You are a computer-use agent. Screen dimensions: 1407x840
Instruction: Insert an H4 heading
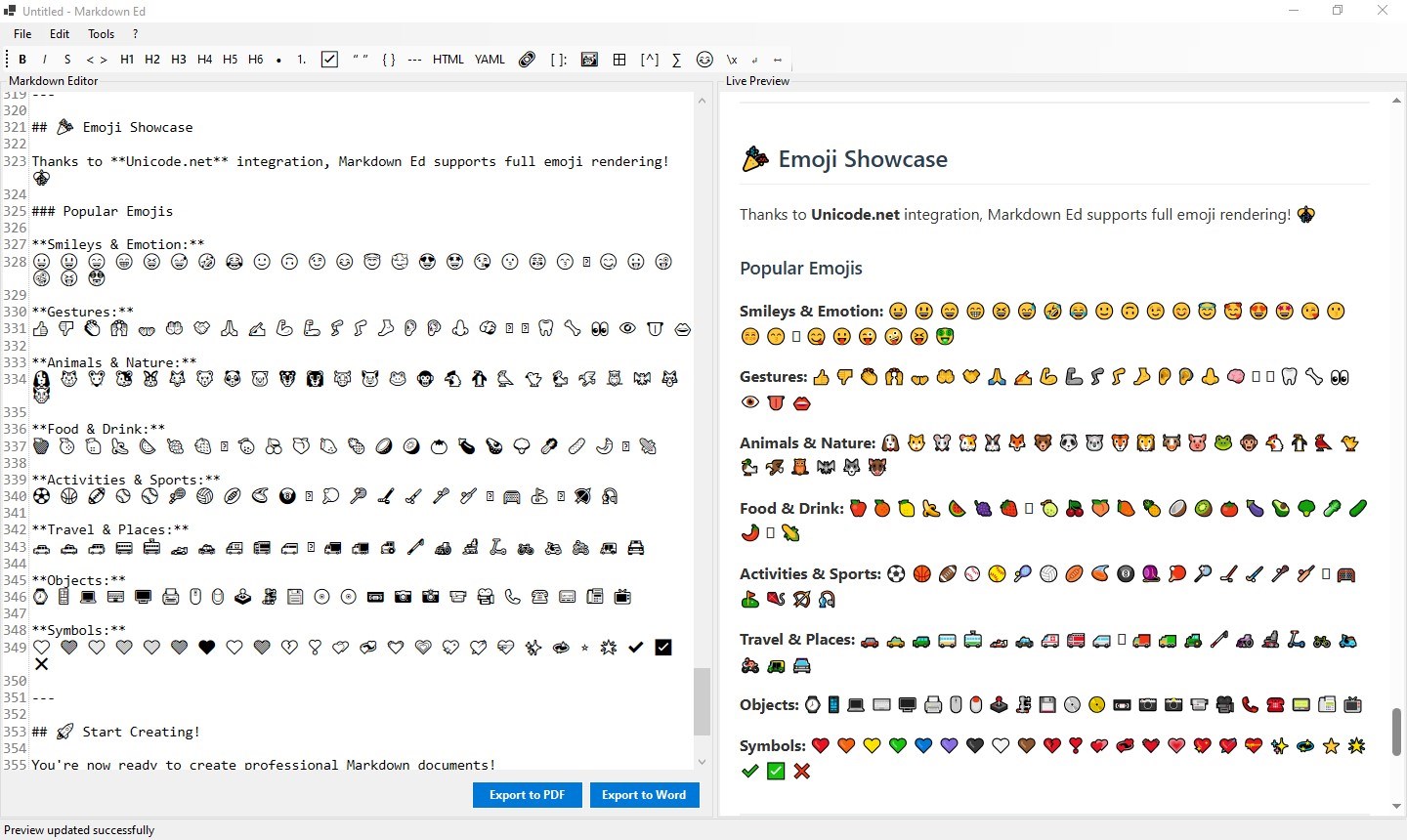pyautogui.click(x=204, y=60)
